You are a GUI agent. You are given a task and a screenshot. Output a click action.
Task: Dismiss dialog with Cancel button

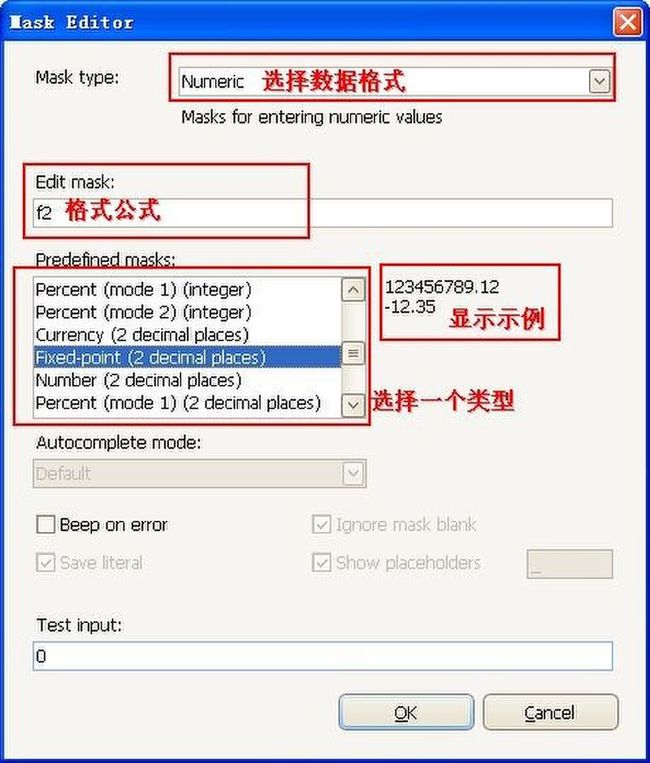coord(550,712)
